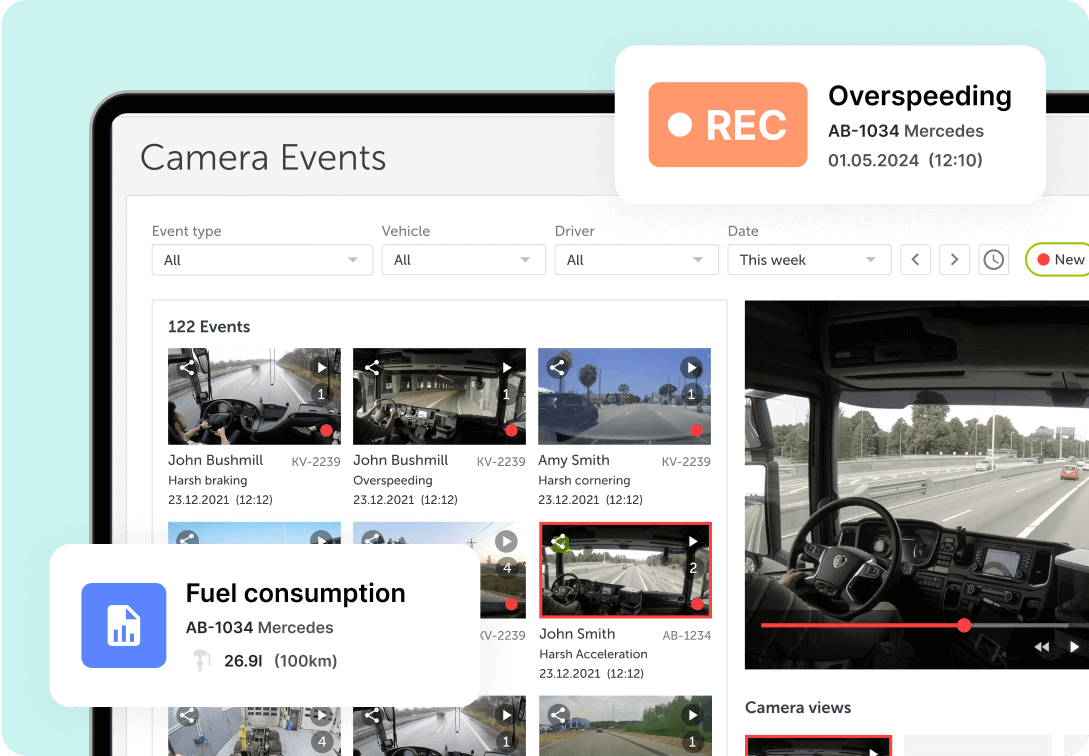The height and width of the screenshot is (756, 1089).
Task: Share the Amy Smith Harsh cornering event
Action: (x=558, y=367)
